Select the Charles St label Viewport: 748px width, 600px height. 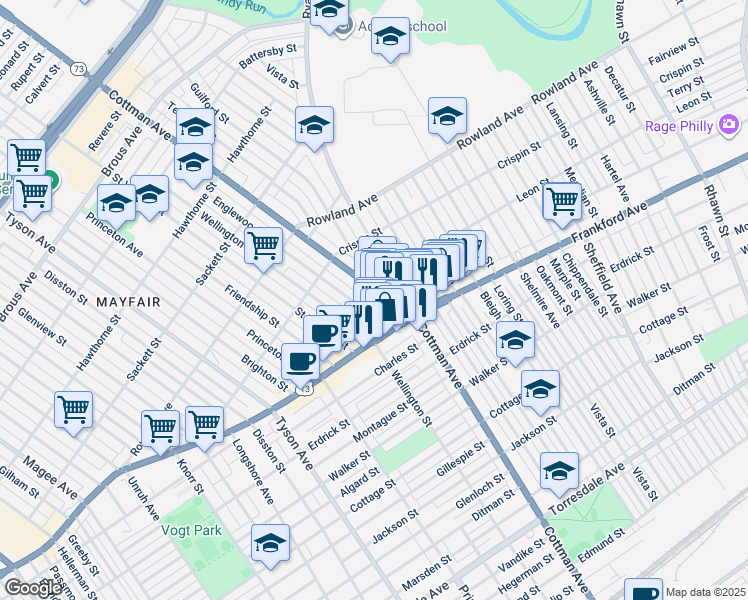coord(396,360)
